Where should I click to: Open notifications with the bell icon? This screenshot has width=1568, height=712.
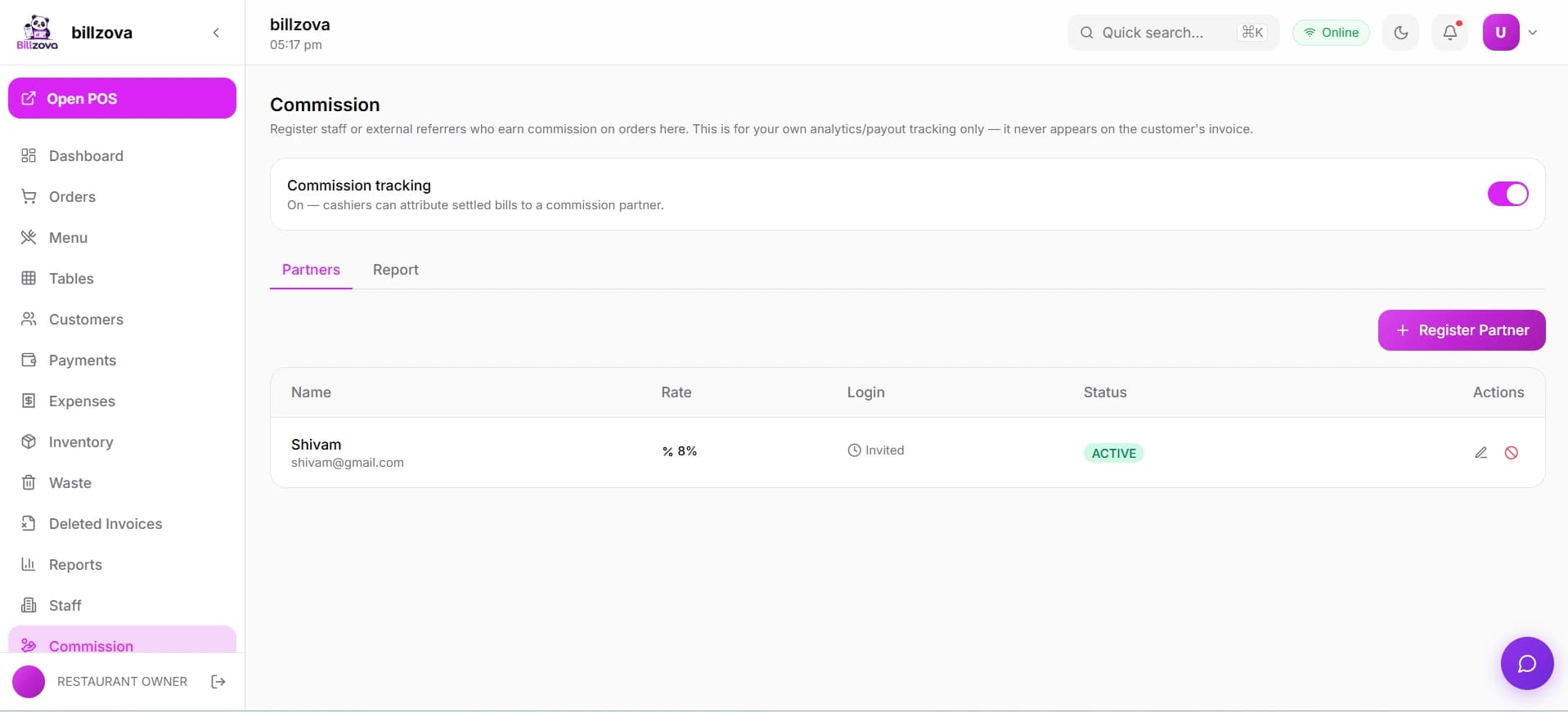[x=1450, y=33]
